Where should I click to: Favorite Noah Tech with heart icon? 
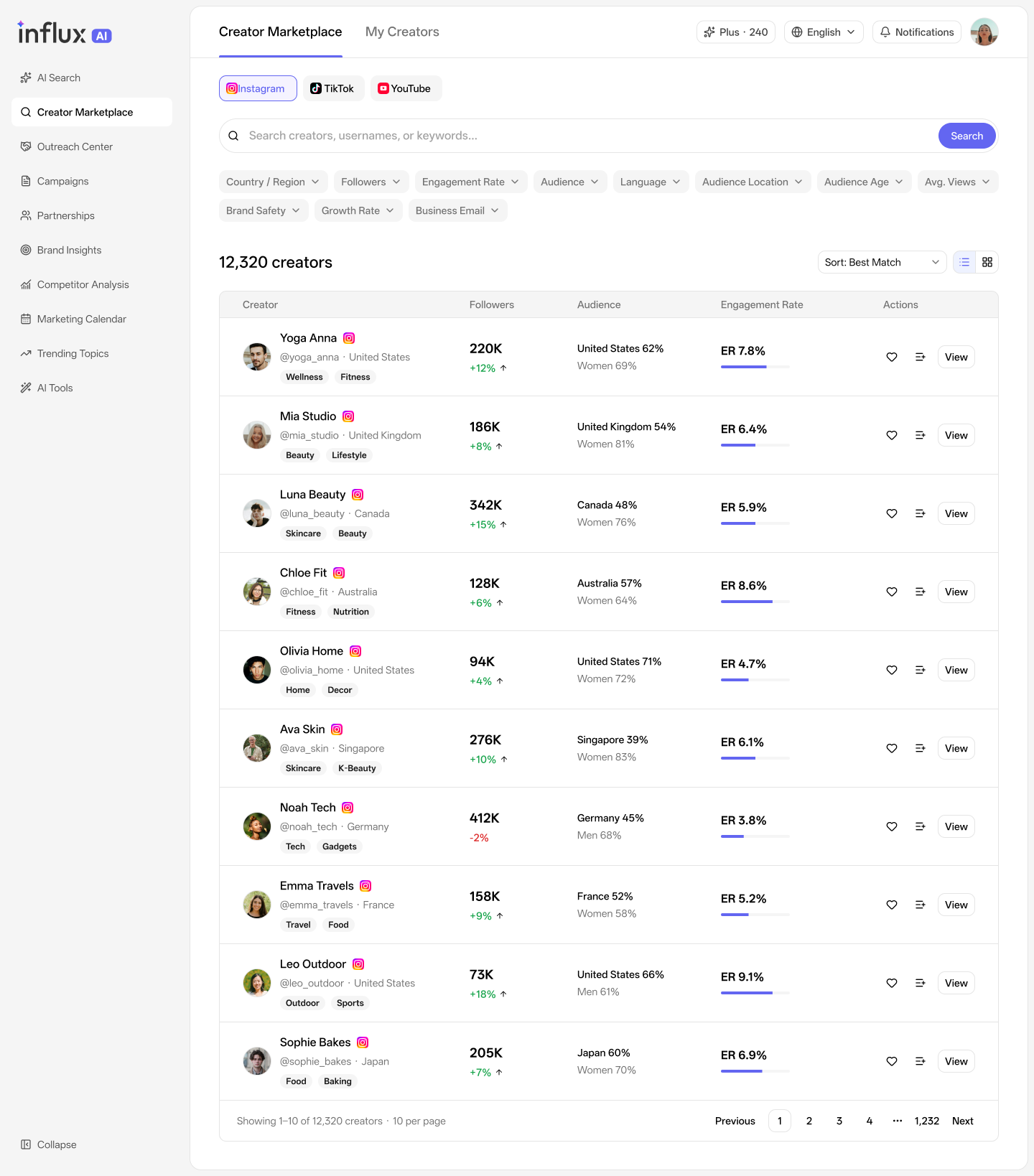coord(892,826)
